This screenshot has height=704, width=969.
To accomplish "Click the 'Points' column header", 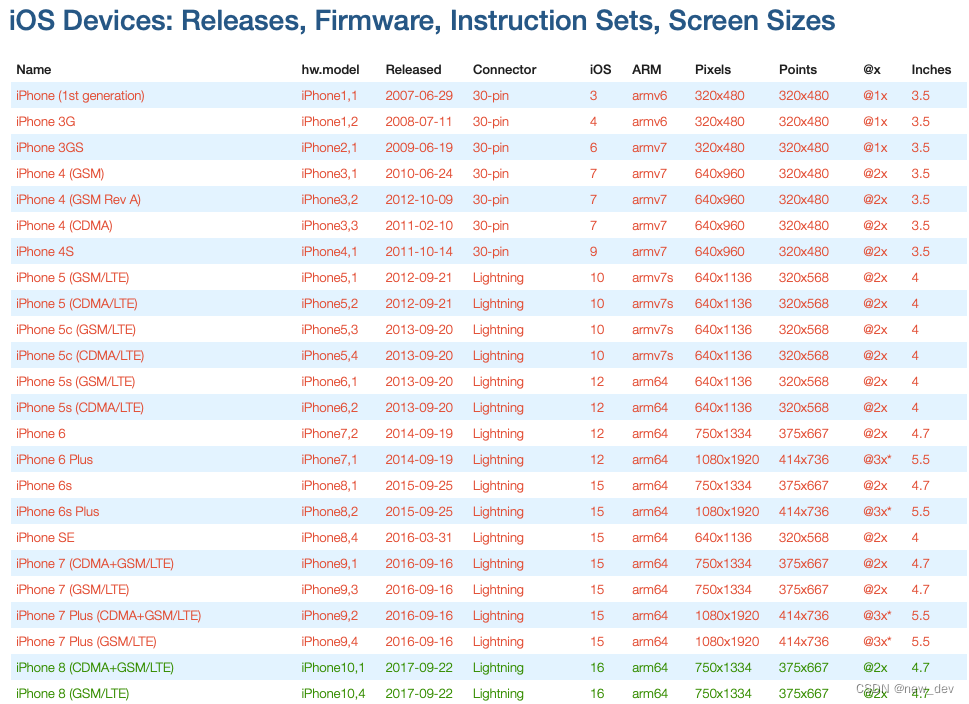I will pyautogui.click(x=798, y=70).
